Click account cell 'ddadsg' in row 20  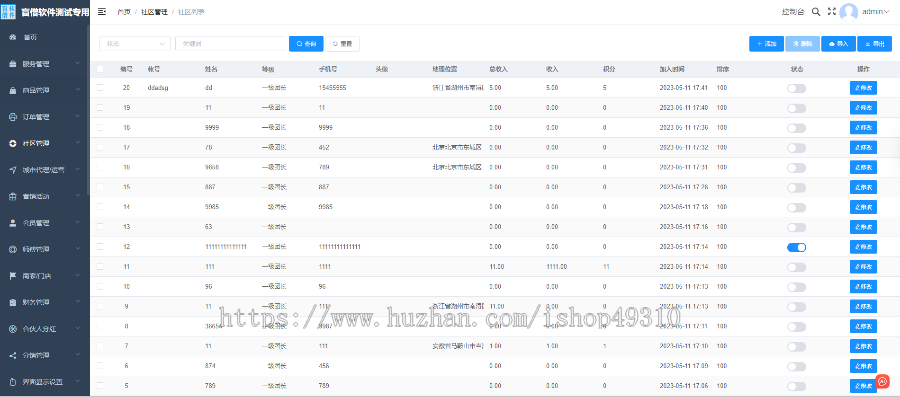pyautogui.click(x=158, y=88)
